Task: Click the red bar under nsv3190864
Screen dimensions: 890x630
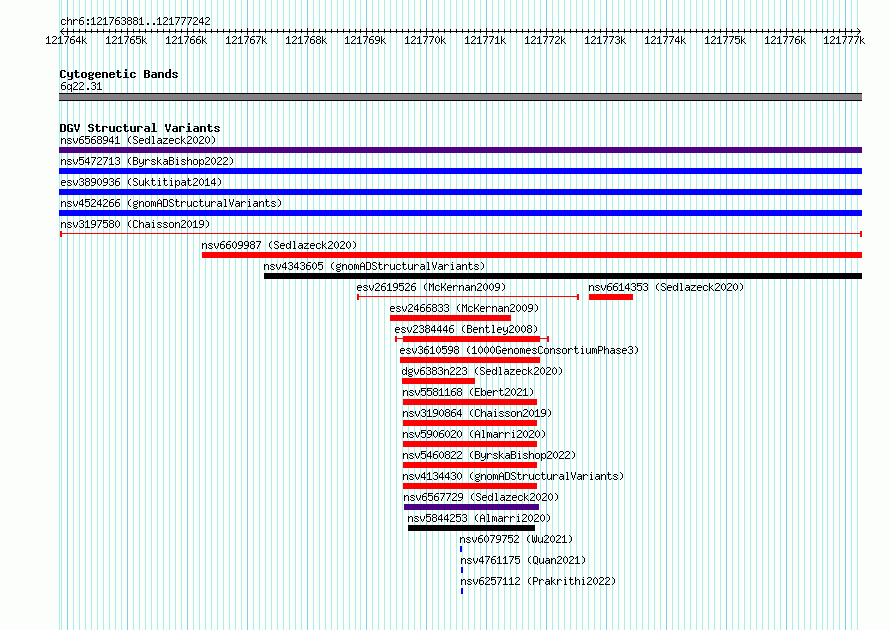Action: click(470, 423)
